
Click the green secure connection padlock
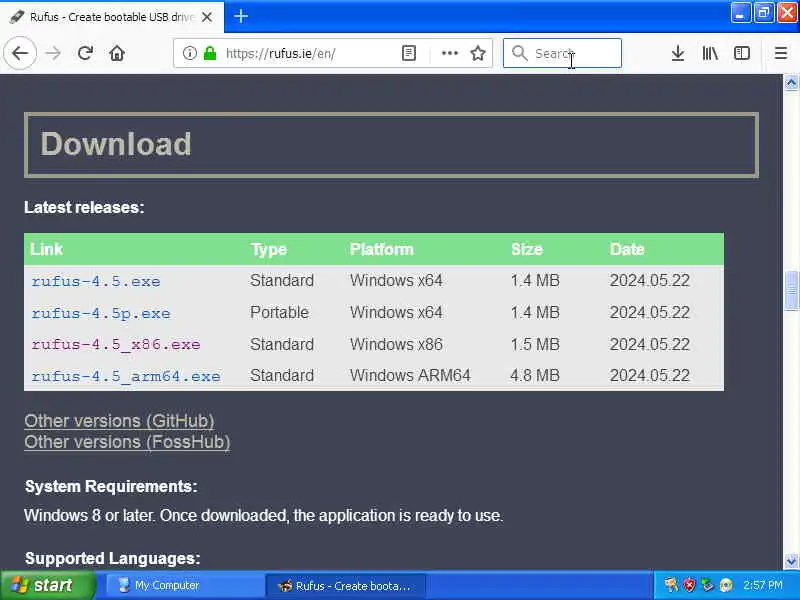click(x=210, y=53)
